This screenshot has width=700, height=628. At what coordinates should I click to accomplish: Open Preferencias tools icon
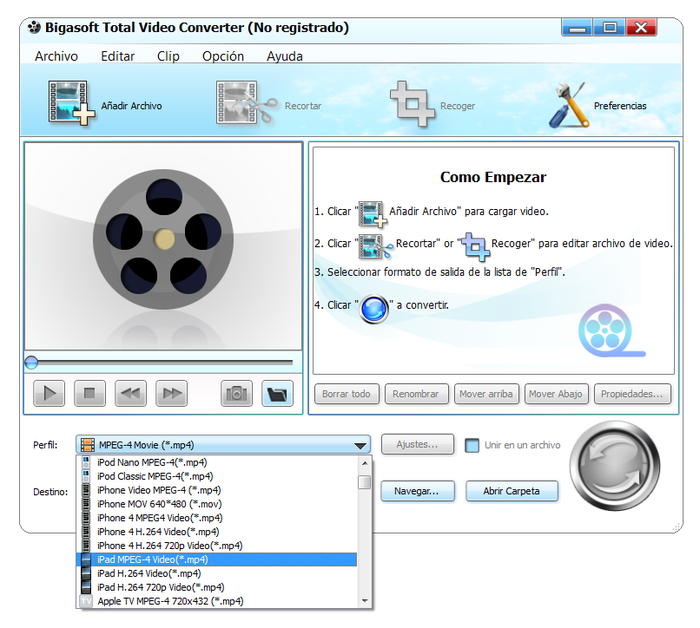tap(568, 104)
